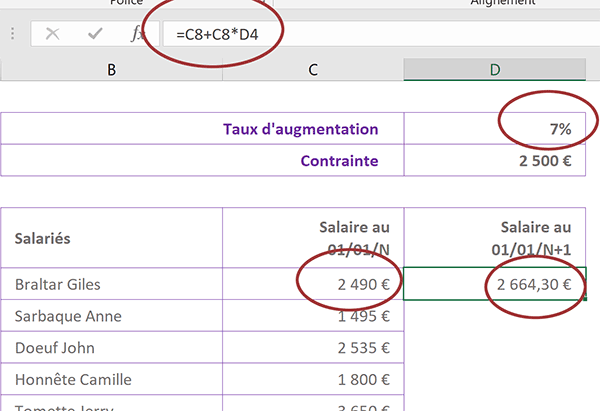600x411 pixels.
Task: Select the formula bar's three-dot handle
Action: 13,34
